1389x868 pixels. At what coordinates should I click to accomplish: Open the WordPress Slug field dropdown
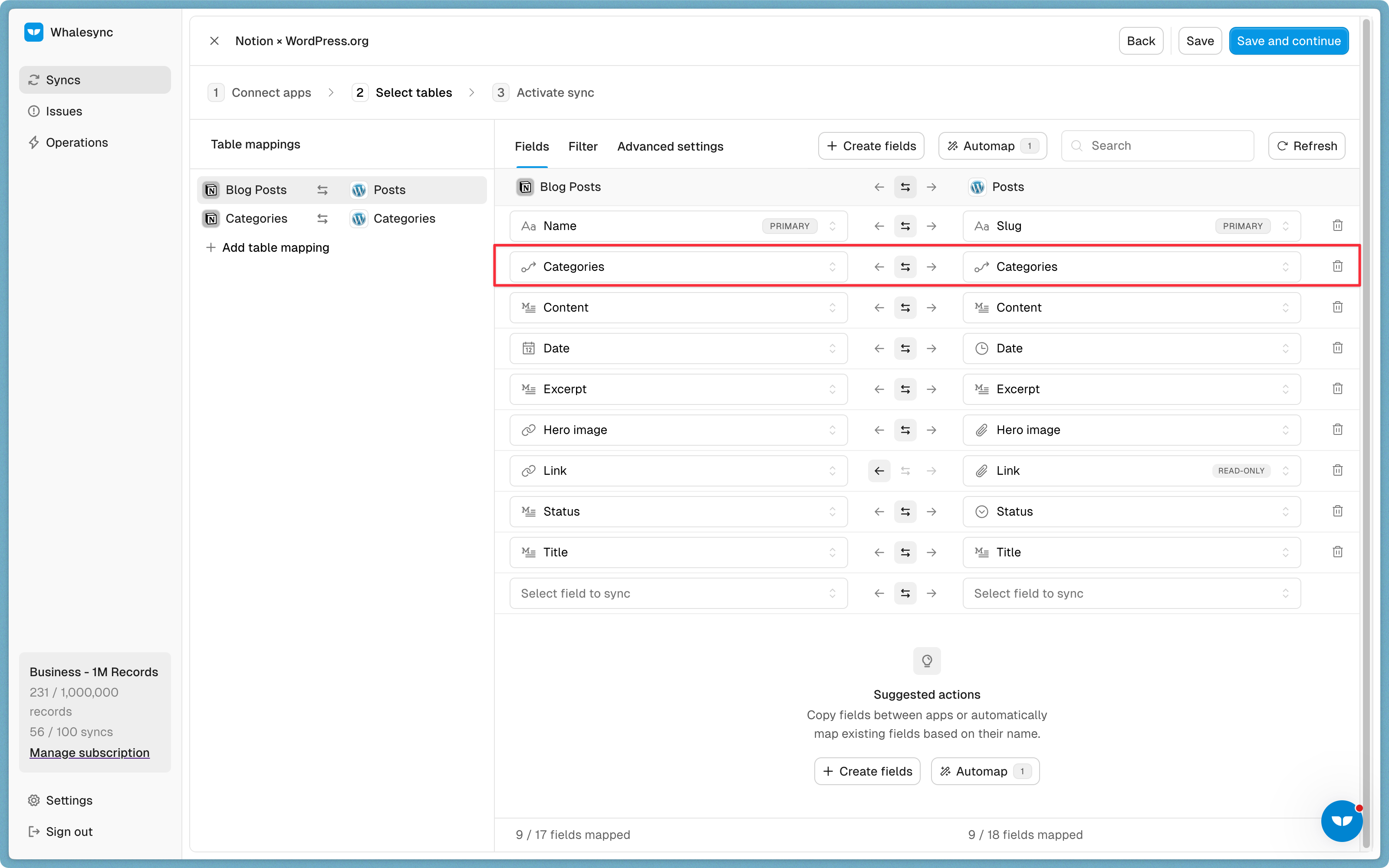[x=1131, y=226]
